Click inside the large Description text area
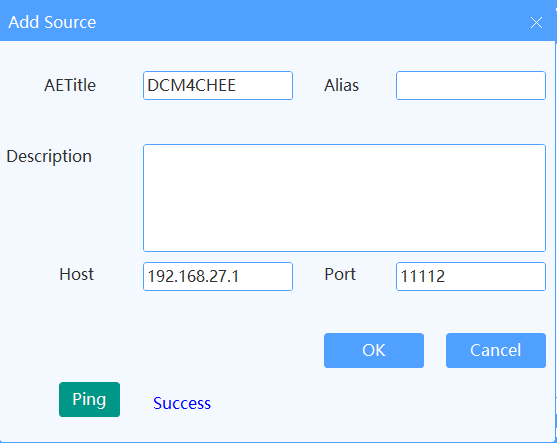This screenshot has width=557, height=443. [x=344, y=198]
